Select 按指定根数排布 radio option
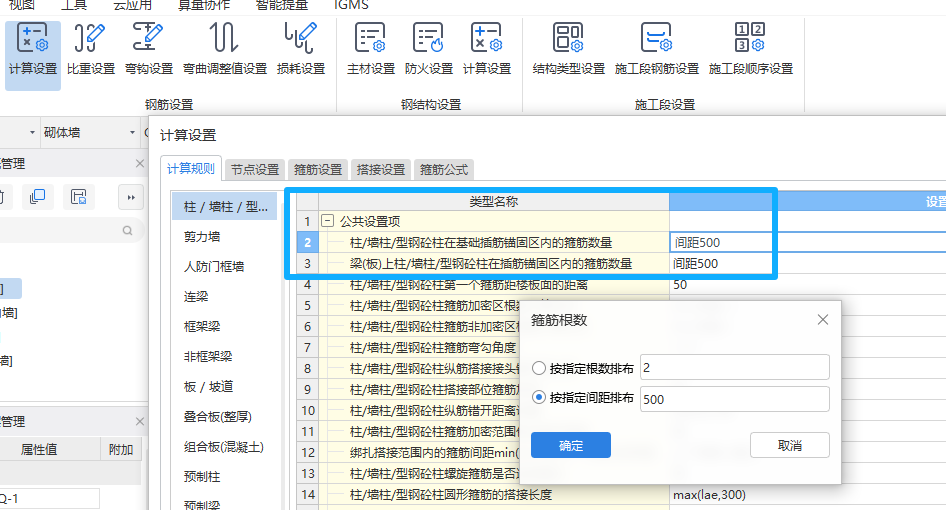946x510 pixels. [x=539, y=368]
